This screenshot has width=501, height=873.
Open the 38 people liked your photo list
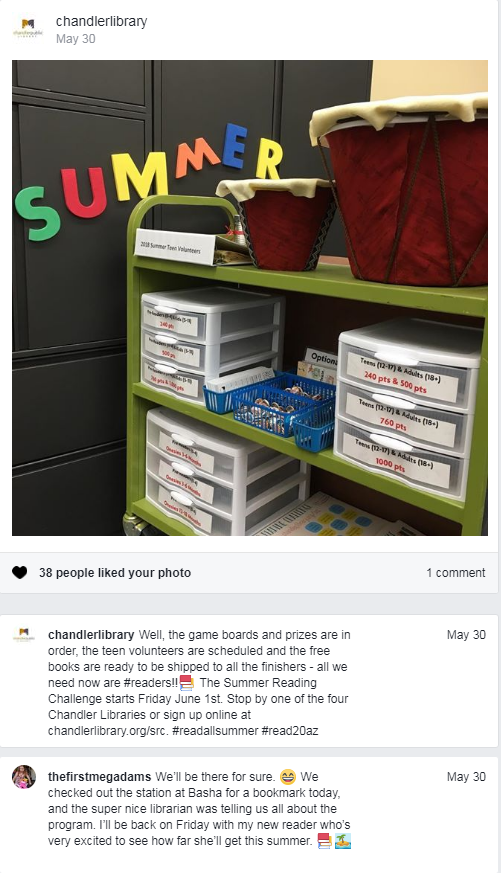click(115, 572)
